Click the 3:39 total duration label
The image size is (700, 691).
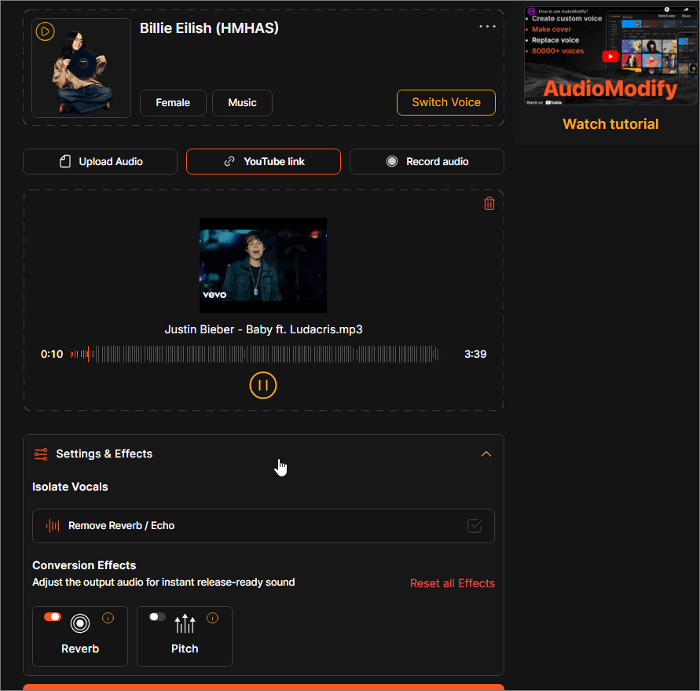point(475,354)
